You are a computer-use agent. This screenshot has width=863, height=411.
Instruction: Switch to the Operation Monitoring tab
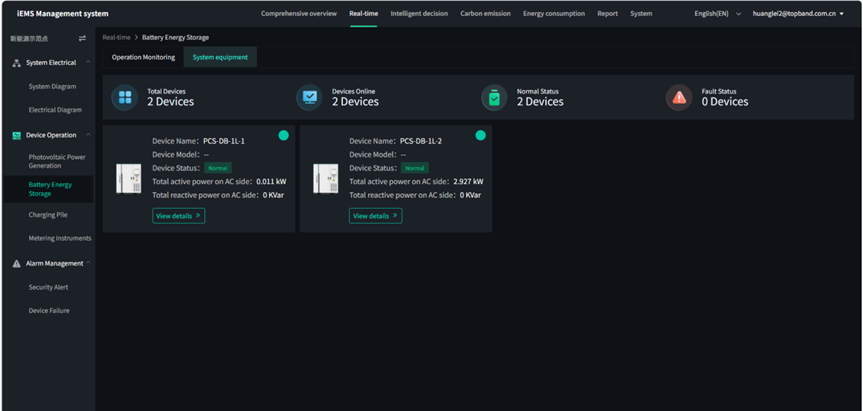point(143,57)
